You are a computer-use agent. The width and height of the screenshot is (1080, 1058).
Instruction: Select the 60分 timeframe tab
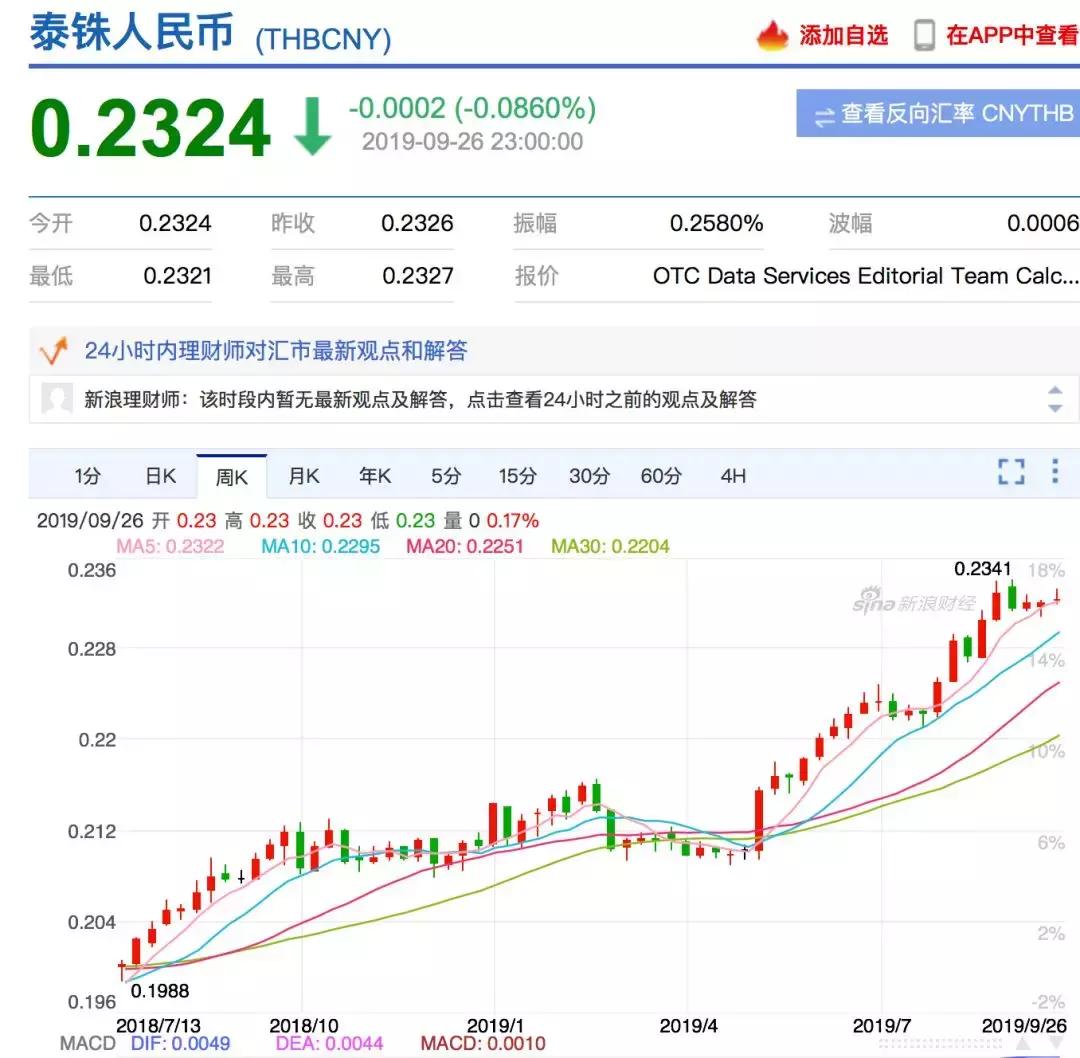(x=659, y=476)
